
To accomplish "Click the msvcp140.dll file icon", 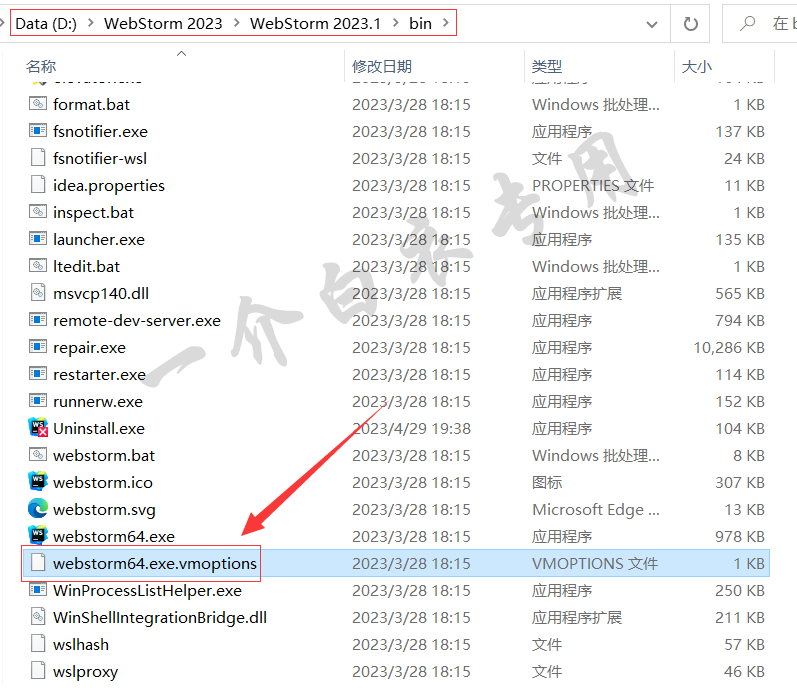I will pos(38,293).
